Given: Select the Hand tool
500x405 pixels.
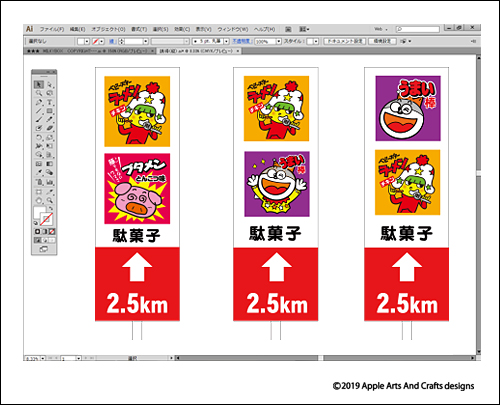Looking at the screenshot, I should coord(39,200).
